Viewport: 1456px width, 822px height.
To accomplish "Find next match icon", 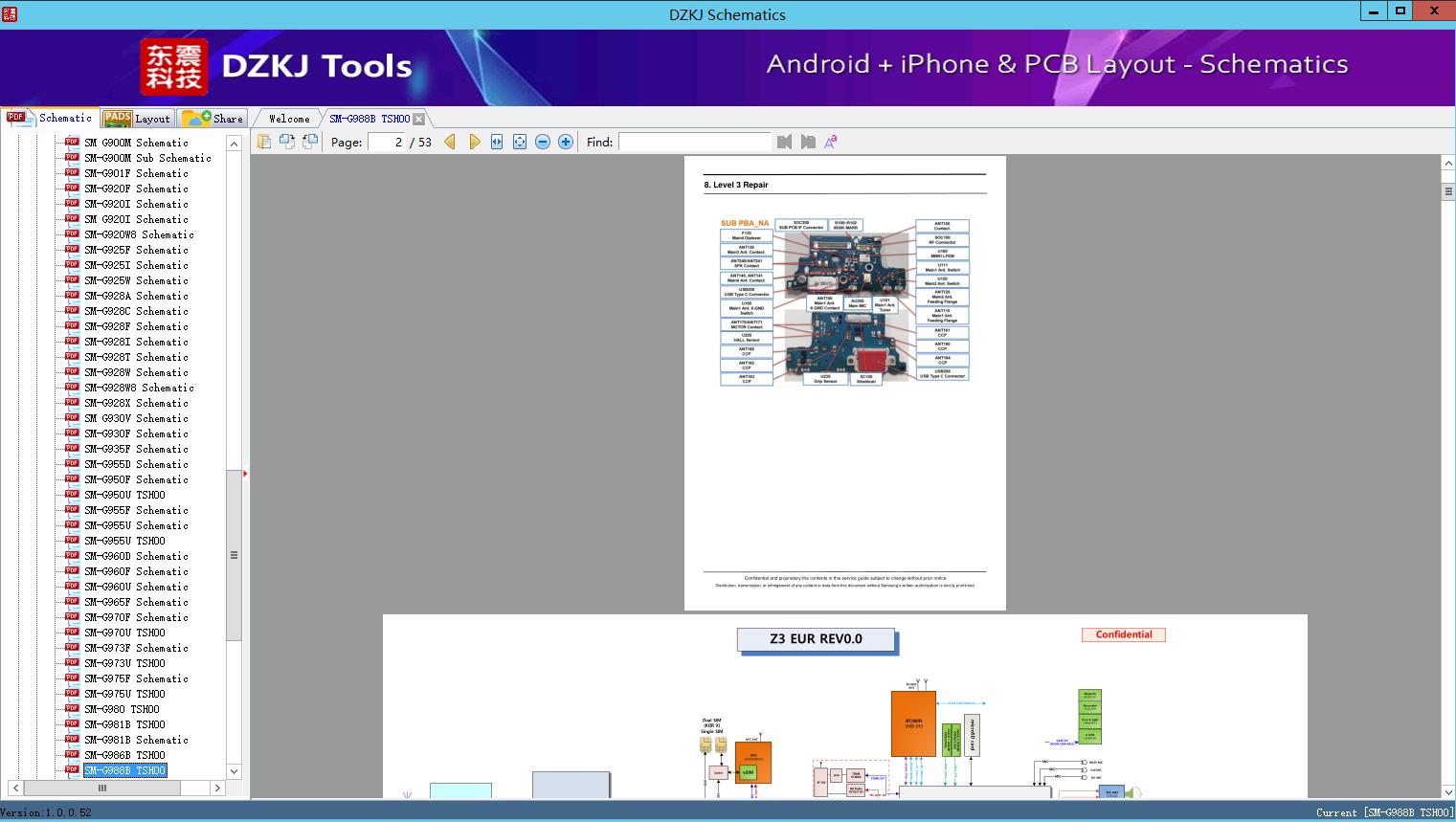I will pos(808,142).
